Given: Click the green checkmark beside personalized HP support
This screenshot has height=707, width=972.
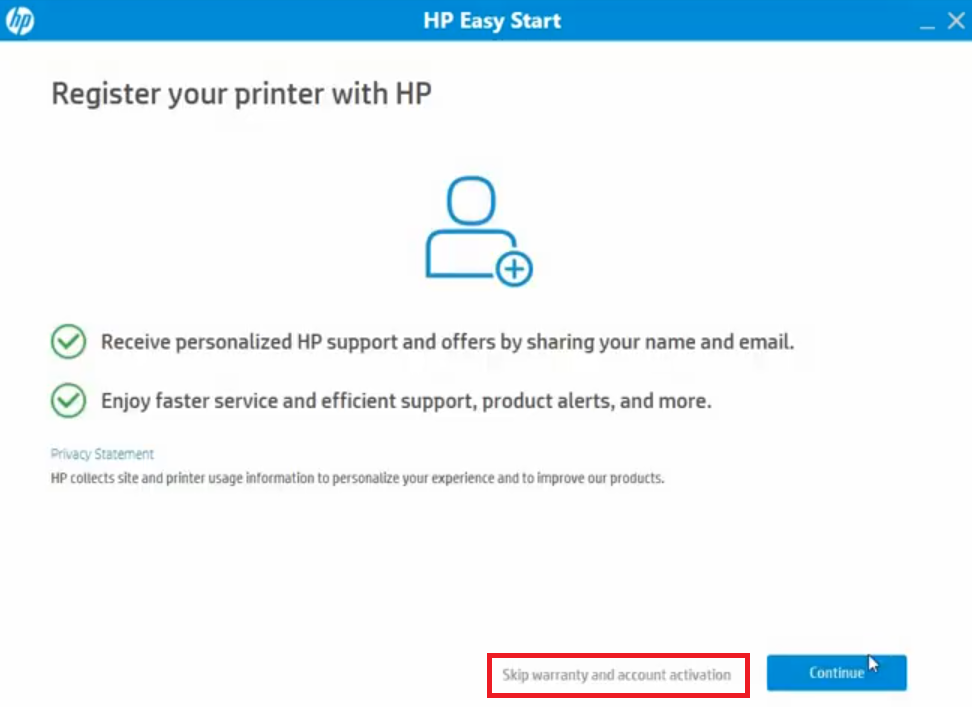Looking at the screenshot, I should (x=68, y=341).
